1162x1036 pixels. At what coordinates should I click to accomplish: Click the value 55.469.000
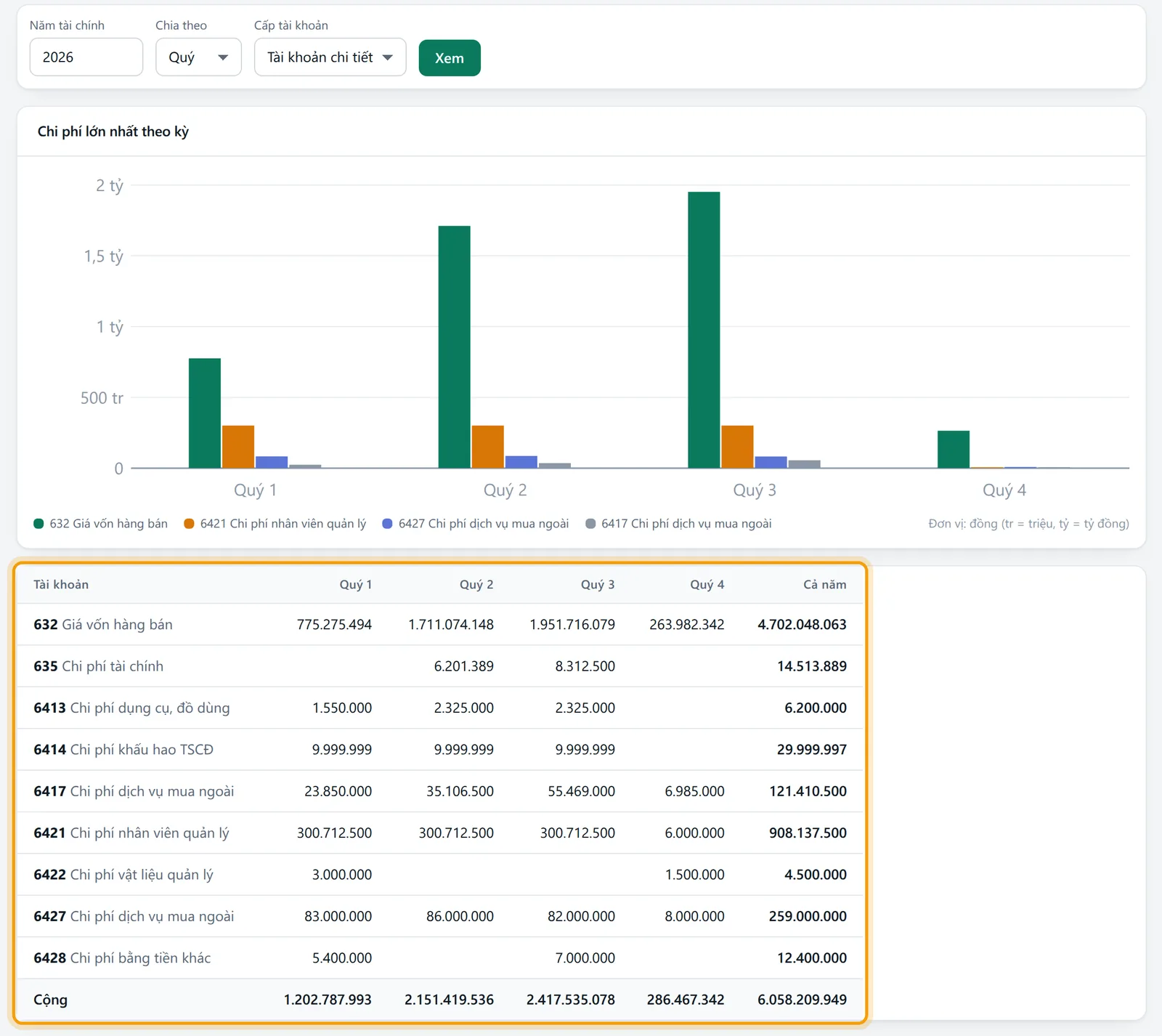(582, 791)
